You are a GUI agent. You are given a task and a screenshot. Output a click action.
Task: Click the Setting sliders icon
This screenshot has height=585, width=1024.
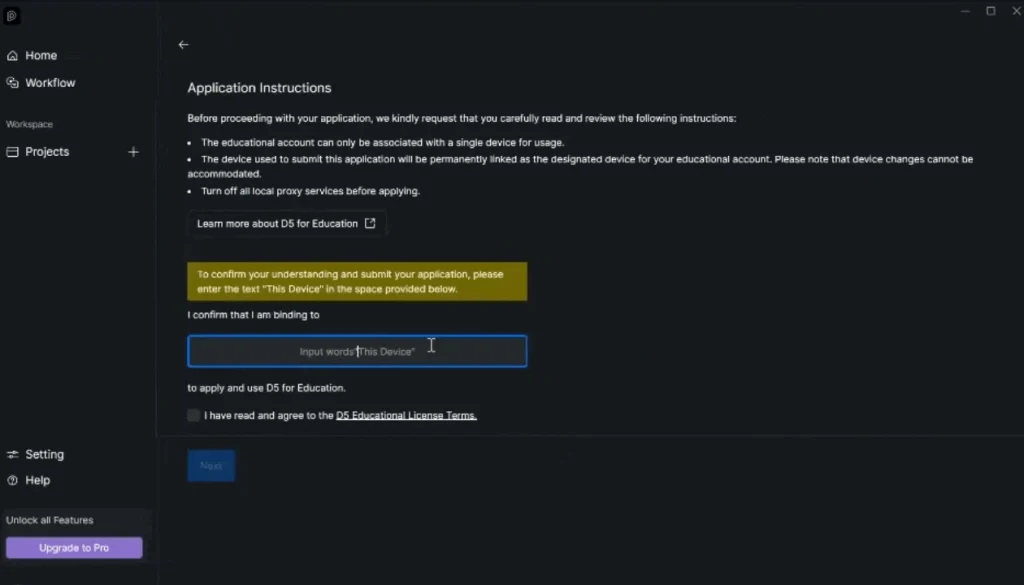pos(12,454)
